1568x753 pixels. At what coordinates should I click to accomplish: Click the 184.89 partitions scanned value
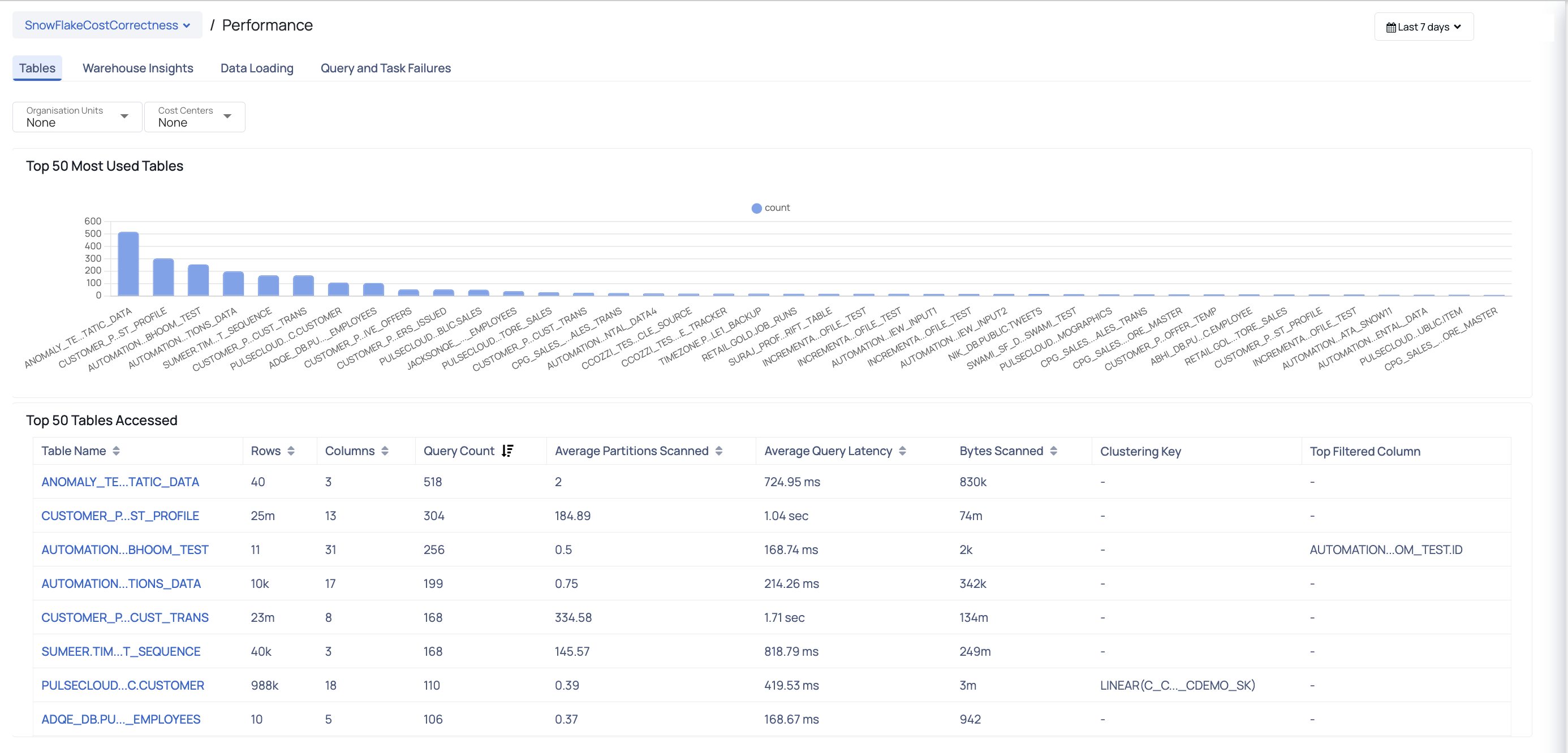(x=572, y=516)
